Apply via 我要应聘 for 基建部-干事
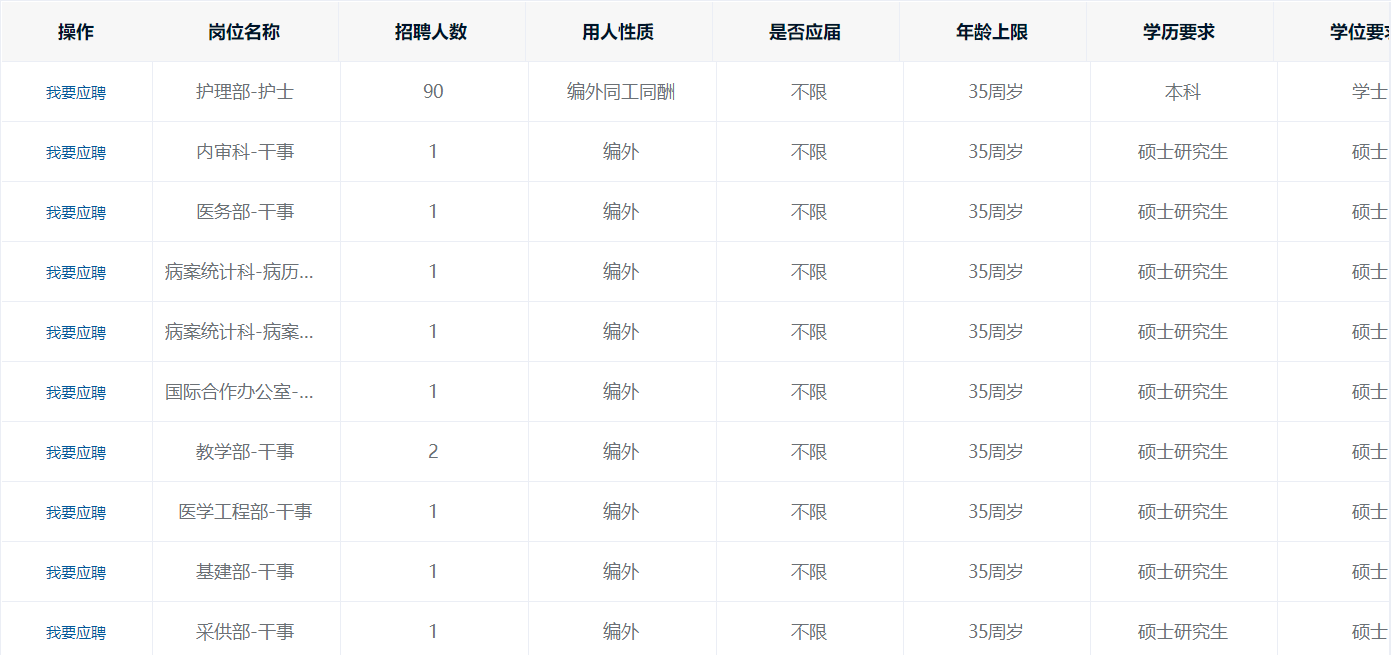The image size is (1396, 655). click(x=76, y=572)
